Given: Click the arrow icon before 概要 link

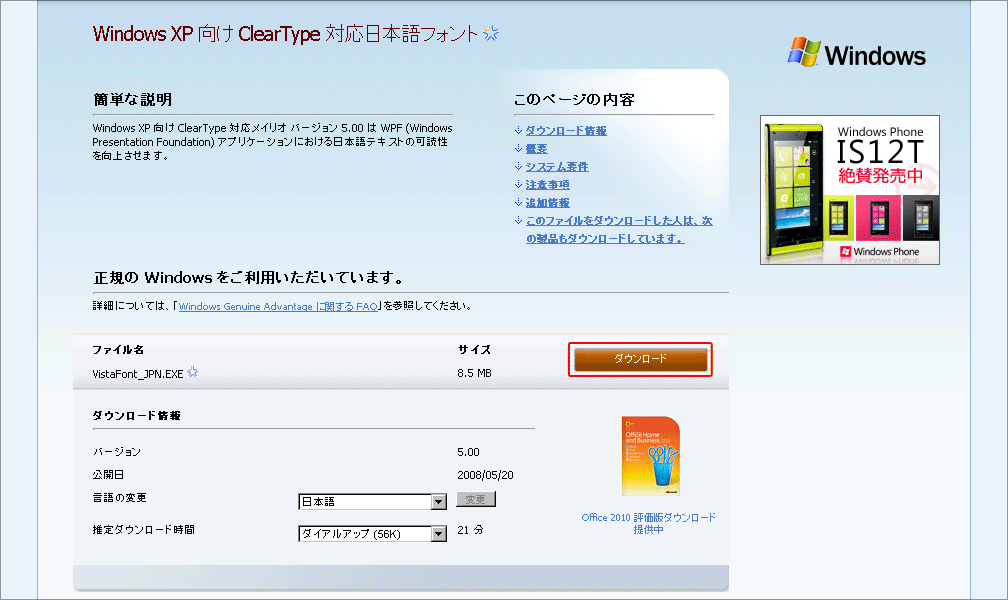Looking at the screenshot, I should pos(518,149).
